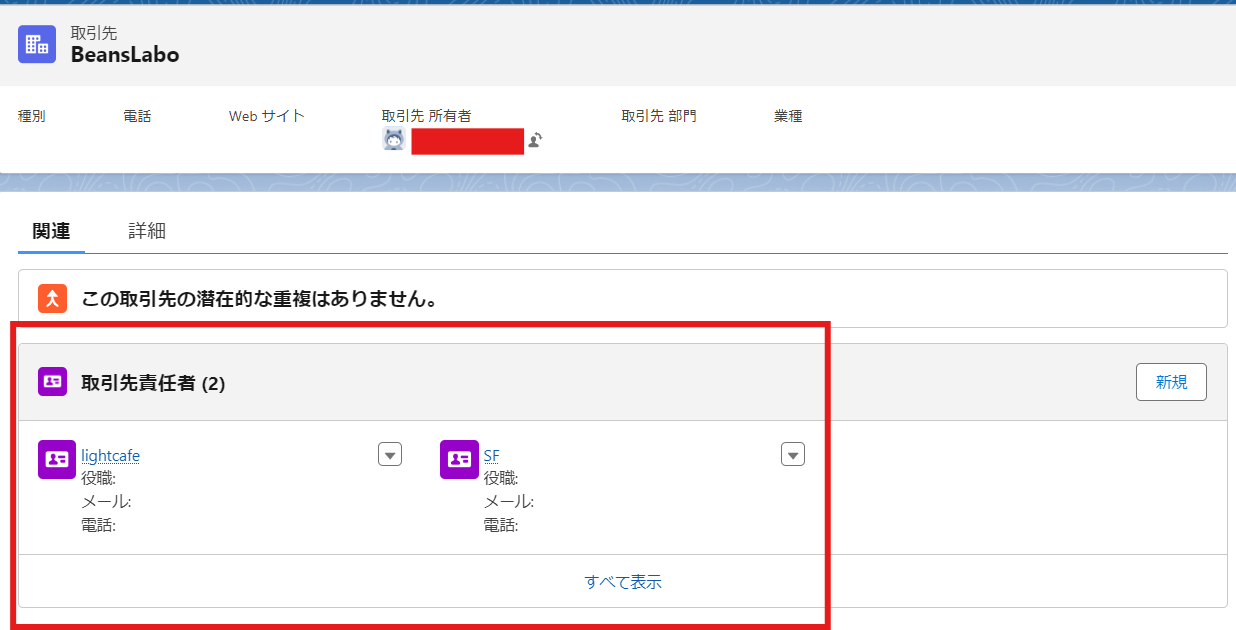Select the 関連 tab
The width and height of the screenshot is (1236, 630).
51,231
